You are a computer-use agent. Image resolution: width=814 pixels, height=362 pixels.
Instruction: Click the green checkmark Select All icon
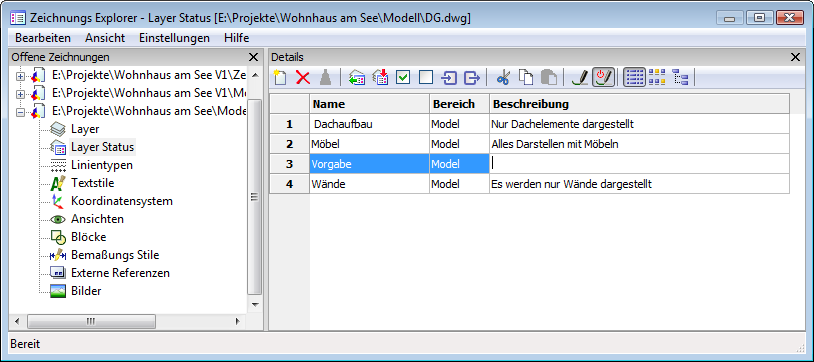[403, 78]
